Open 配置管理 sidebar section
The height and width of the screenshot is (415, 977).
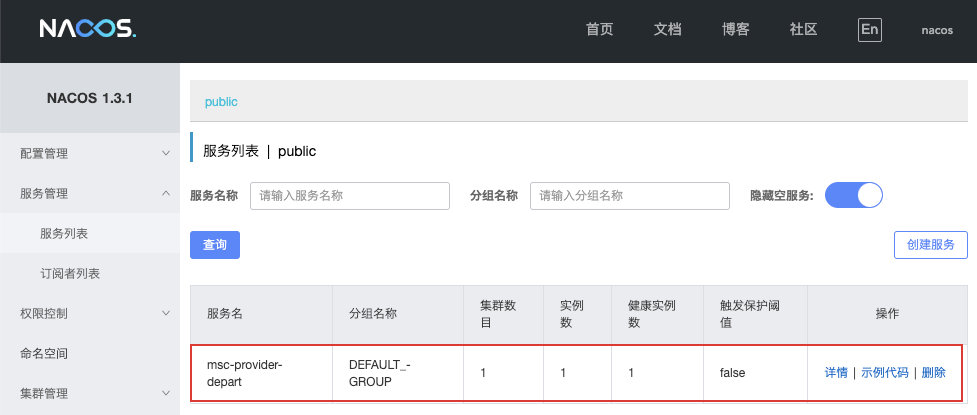(90, 153)
